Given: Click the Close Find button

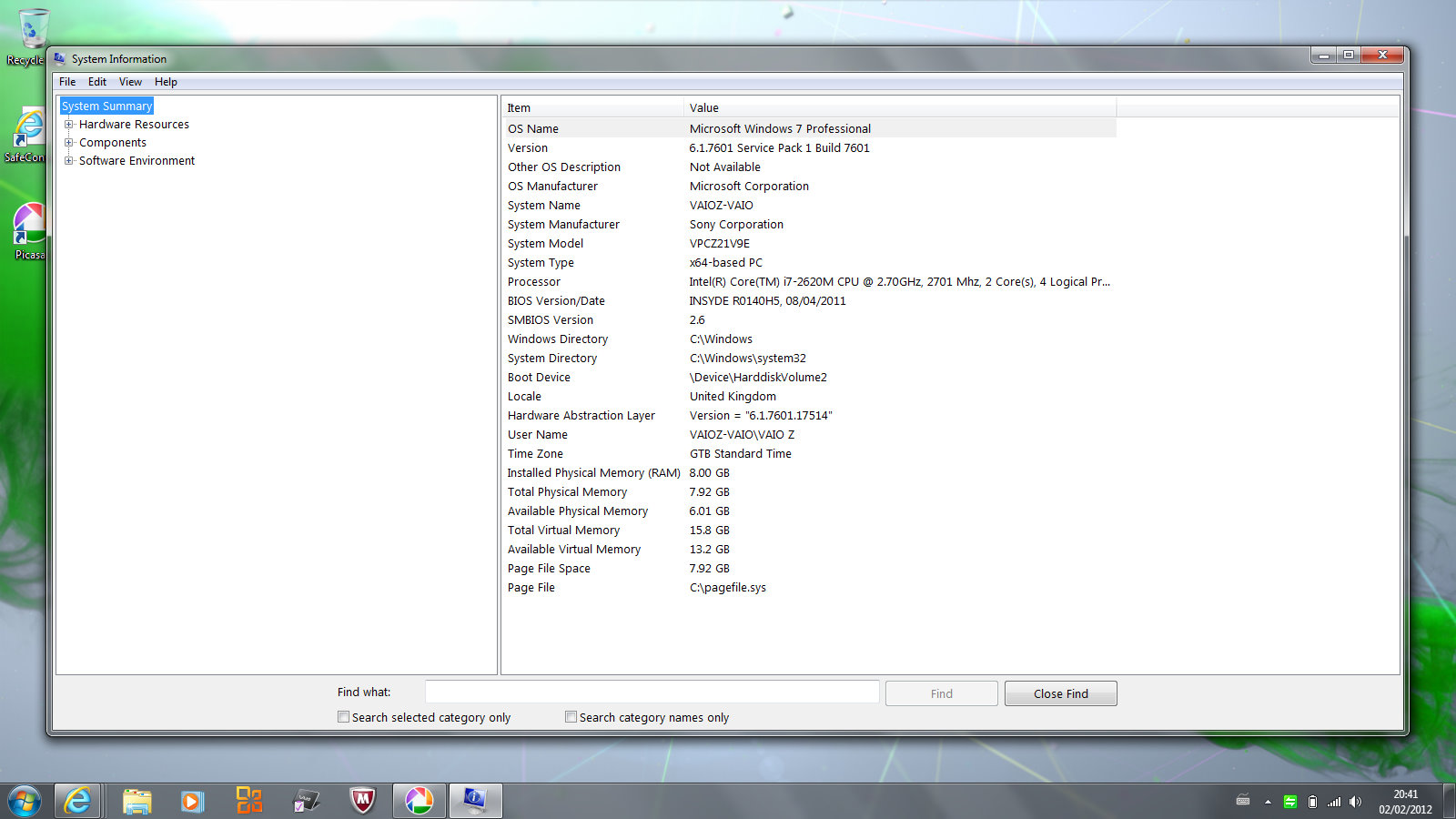Looking at the screenshot, I should click(x=1061, y=693).
